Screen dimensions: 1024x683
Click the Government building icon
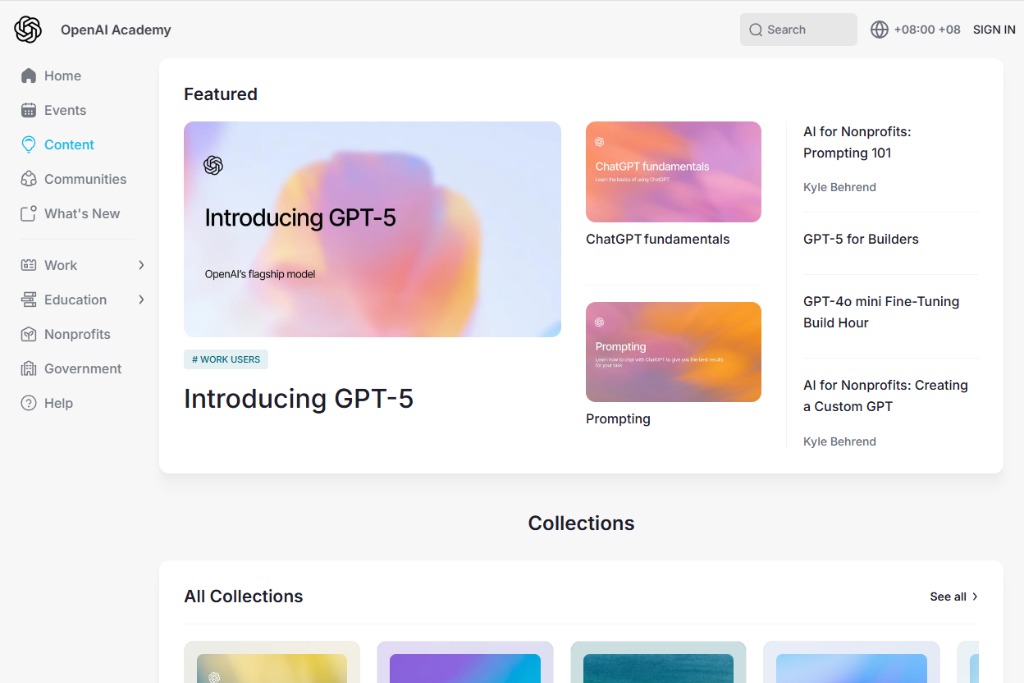(x=28, y=369)
